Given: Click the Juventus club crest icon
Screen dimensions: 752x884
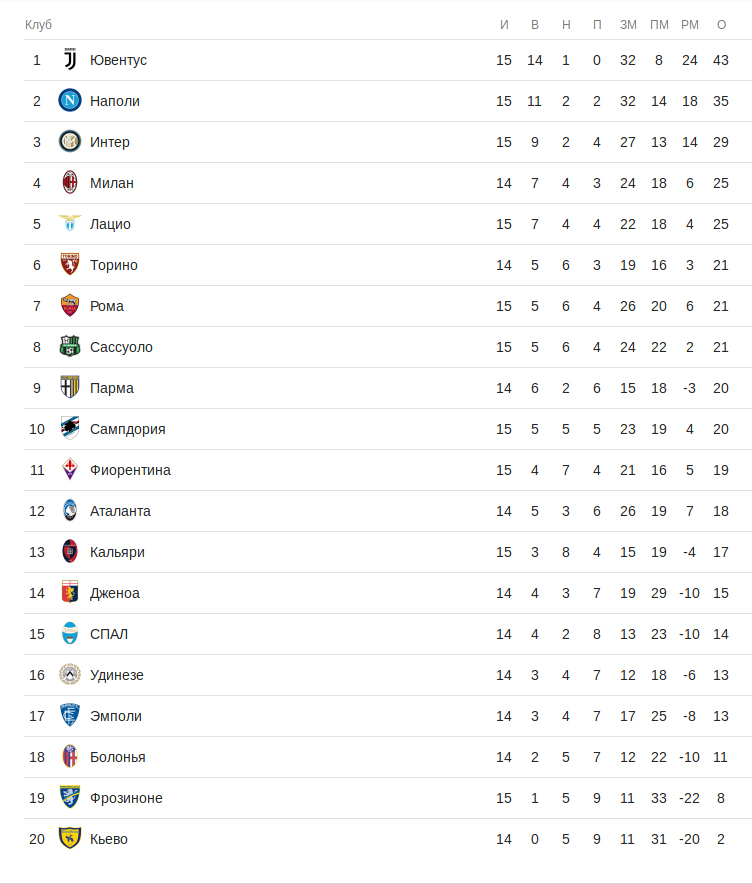Looking at the screenshot, I should tap(69, 60).
